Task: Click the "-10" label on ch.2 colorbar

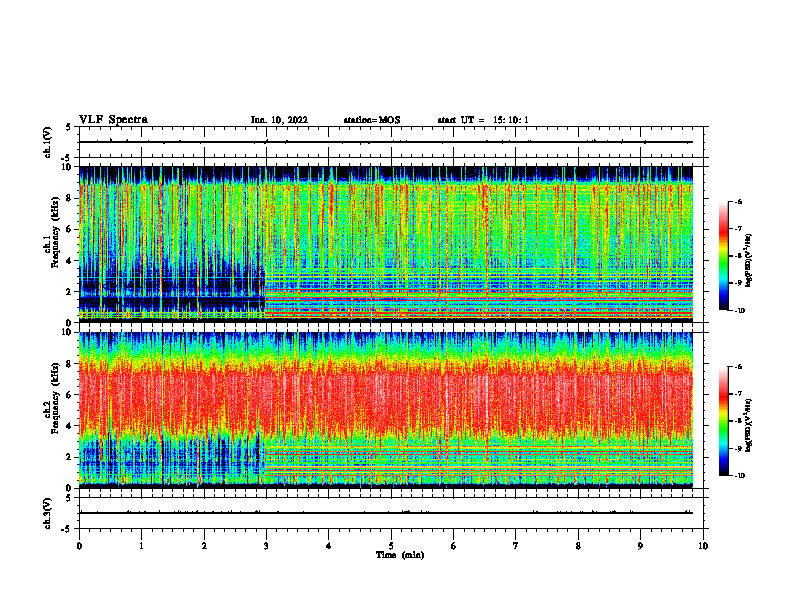Action: point(740,475)
